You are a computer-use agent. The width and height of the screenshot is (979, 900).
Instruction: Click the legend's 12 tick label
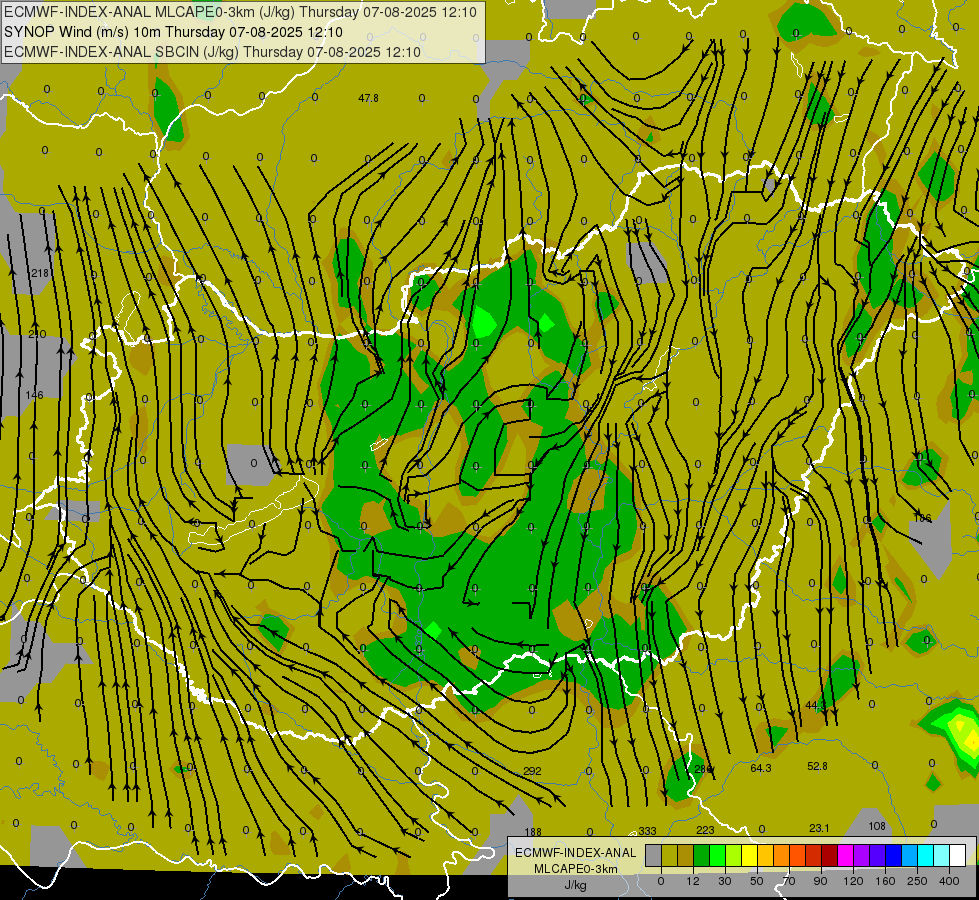tap(693, 881)
